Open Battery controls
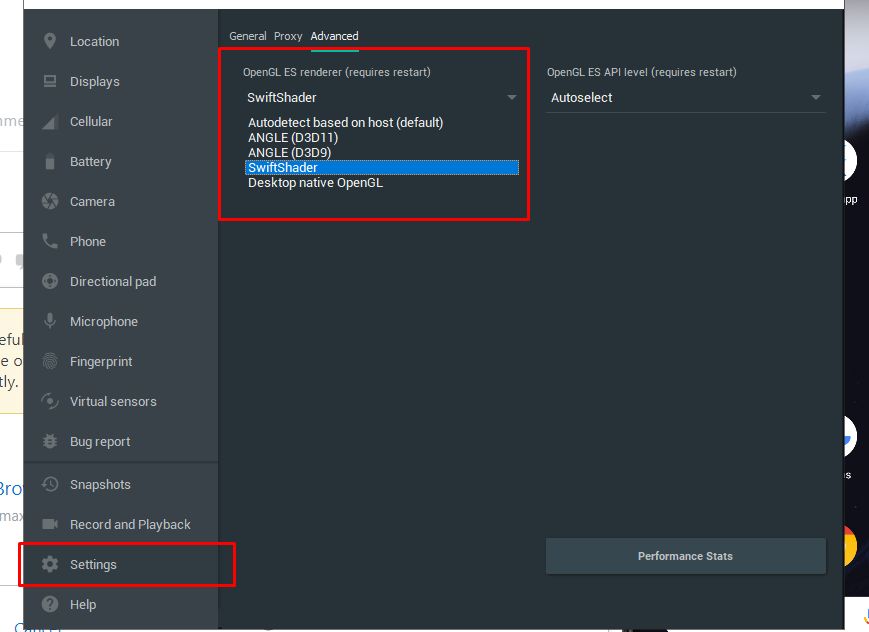This screenshot has height=632, width=869. (x=121, y=161)
